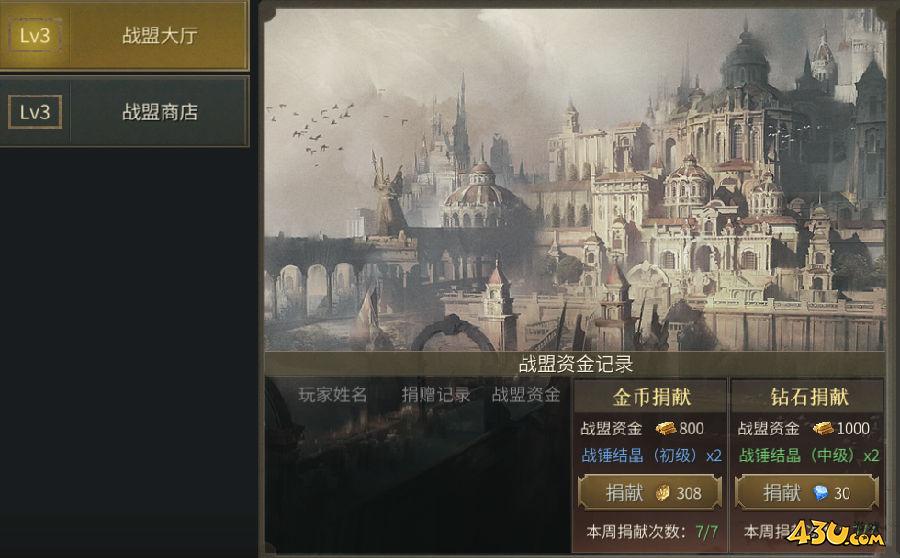Click the Lv3 badge beside 战盟商店
Image resolution: width=900 pixels, height=558 pixels.
coord(34,112)
